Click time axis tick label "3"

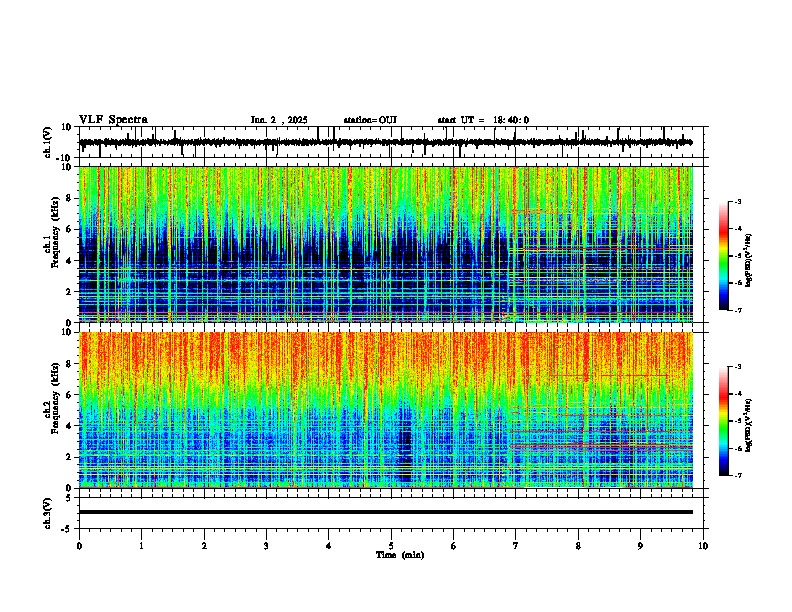click(x=266, y=546)
